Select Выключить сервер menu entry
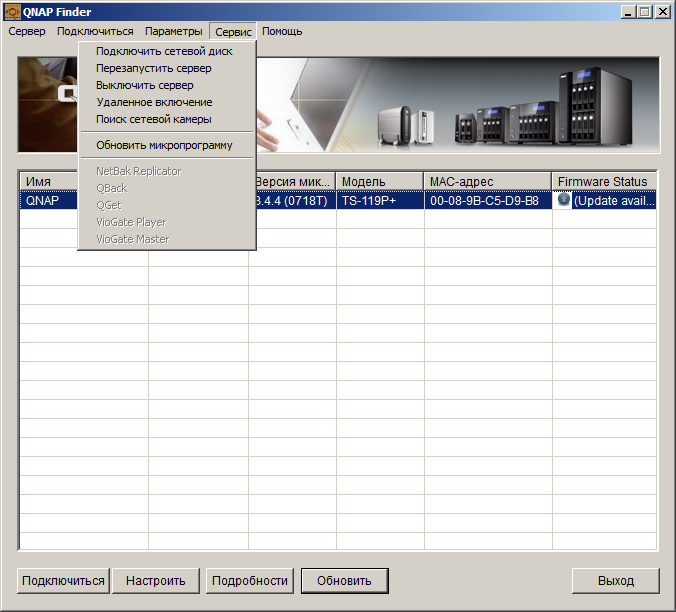 coord(168,85)
